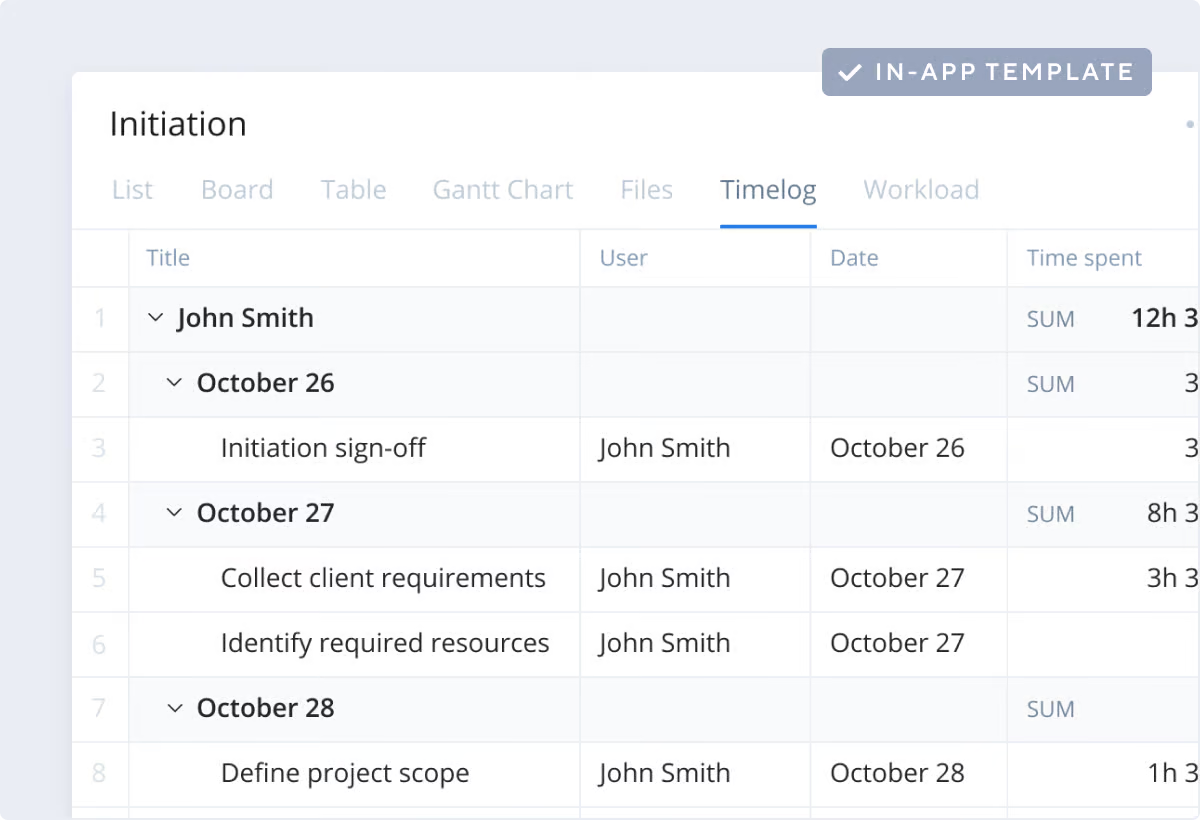Click the John Smith group row title
Image resolution: width=1200 pixels, height=820 pixels.
[x=245, y=318]
